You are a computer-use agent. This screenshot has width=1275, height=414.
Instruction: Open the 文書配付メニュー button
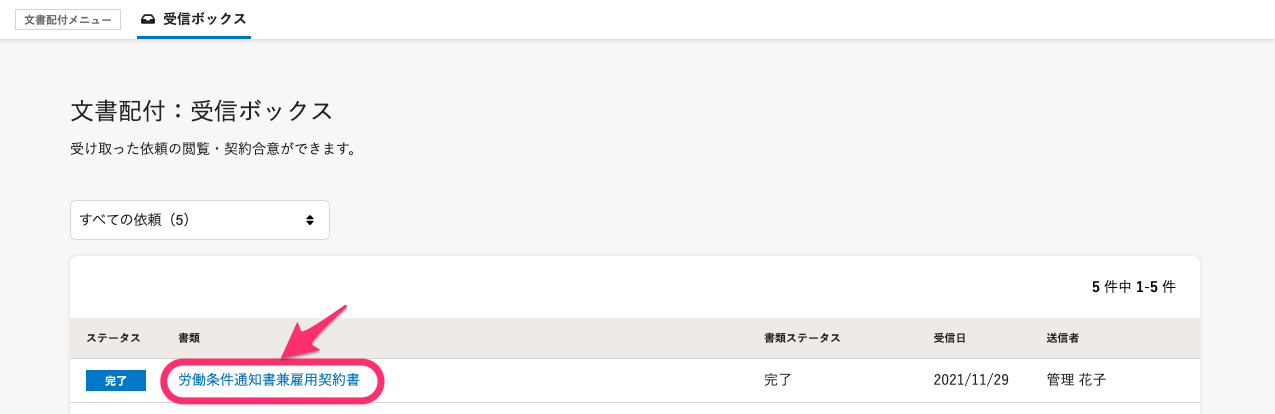pyautogui.click(x=68, y=19)
